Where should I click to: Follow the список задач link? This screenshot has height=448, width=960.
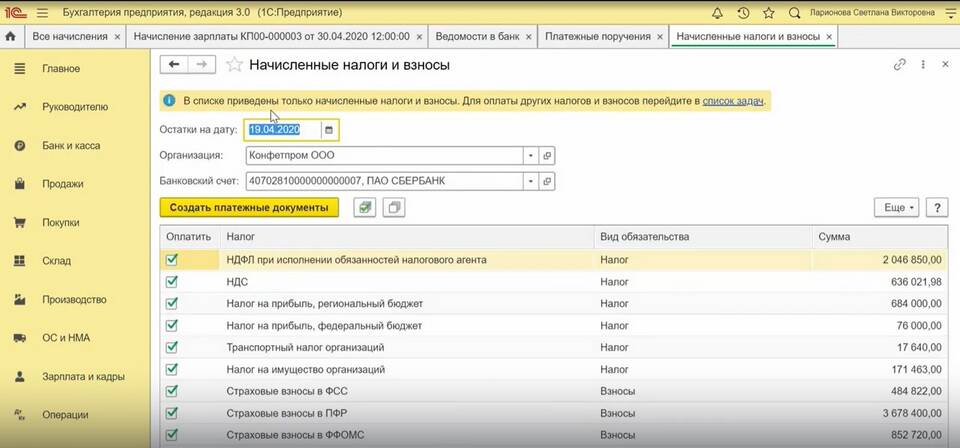[x=735, y=101]
